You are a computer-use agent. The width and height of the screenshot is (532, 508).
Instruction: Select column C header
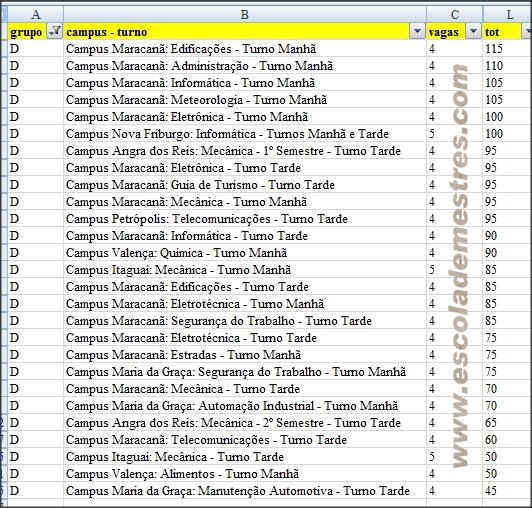coord(455,15)
